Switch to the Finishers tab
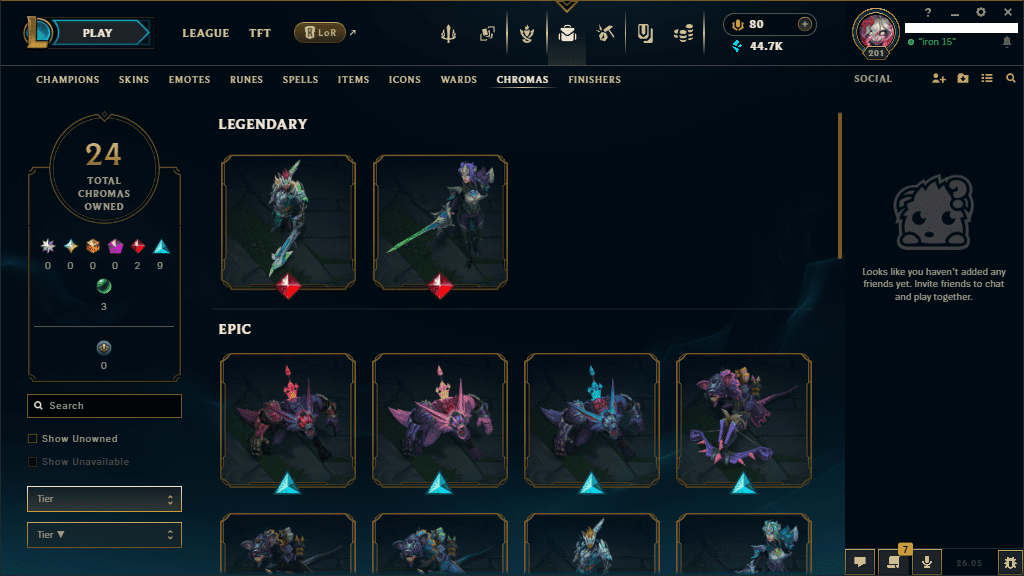Image resolution: width=1024 pixels, height=576 pixels. click(594, 80)
